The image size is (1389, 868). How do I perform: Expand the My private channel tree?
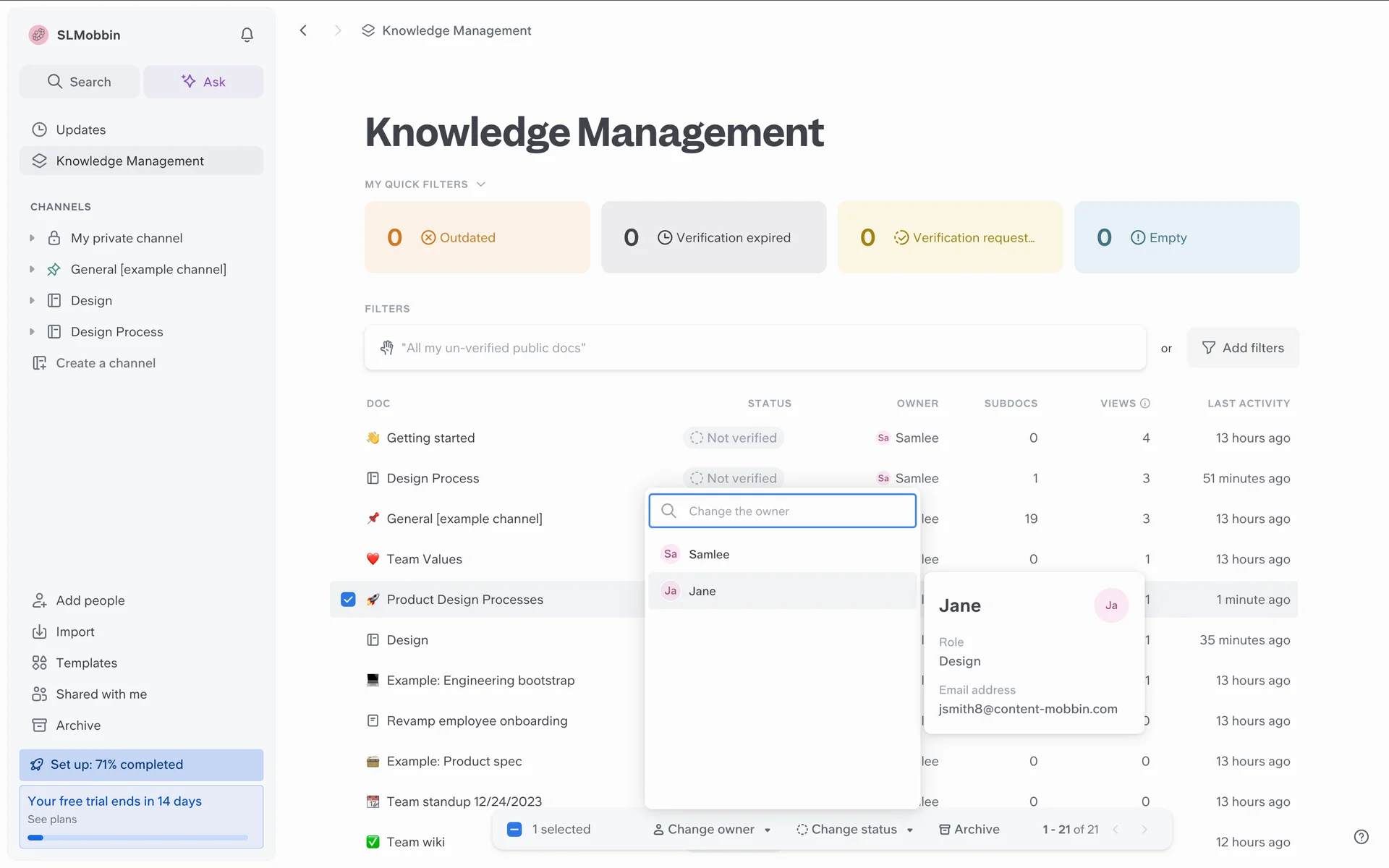32,238
